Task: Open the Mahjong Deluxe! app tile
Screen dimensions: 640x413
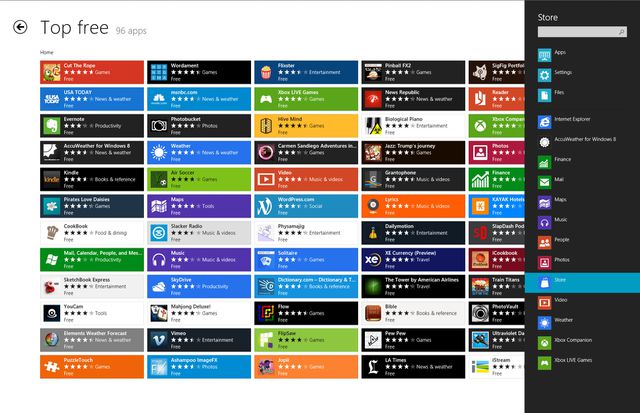Action: coord(199,313)
